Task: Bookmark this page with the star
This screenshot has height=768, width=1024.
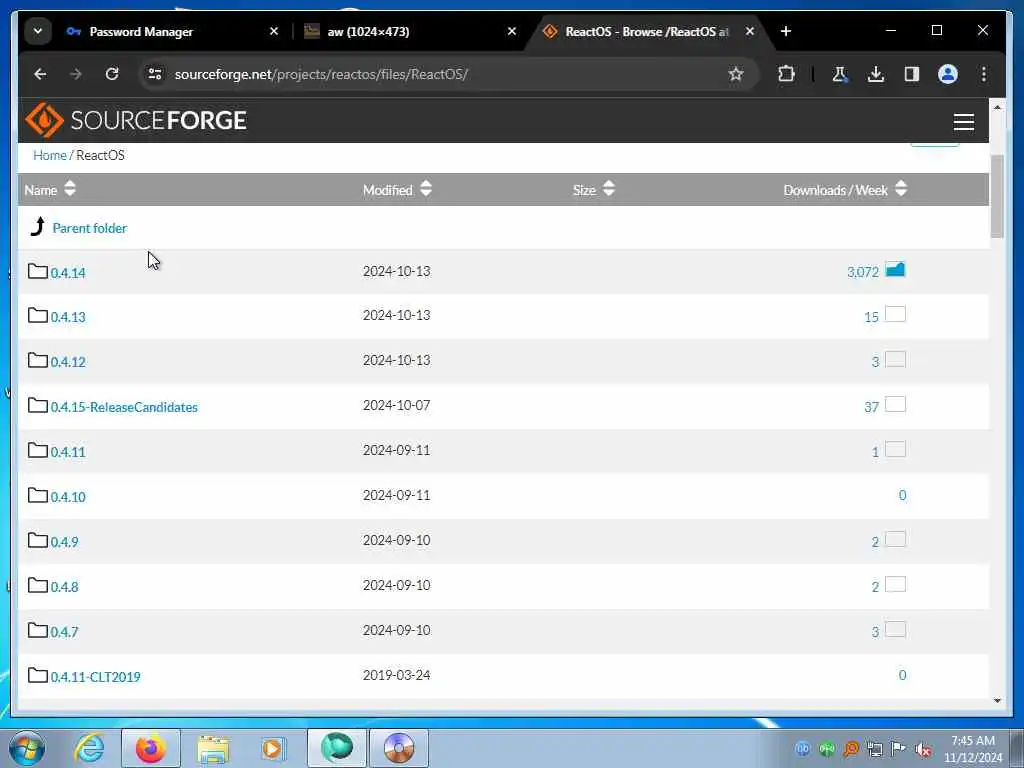Action: pos(736,74)
